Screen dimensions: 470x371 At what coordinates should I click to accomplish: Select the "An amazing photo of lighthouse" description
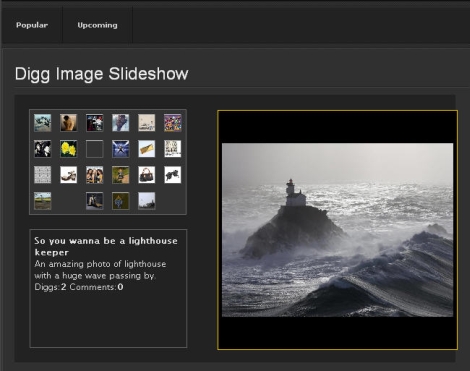100,270
